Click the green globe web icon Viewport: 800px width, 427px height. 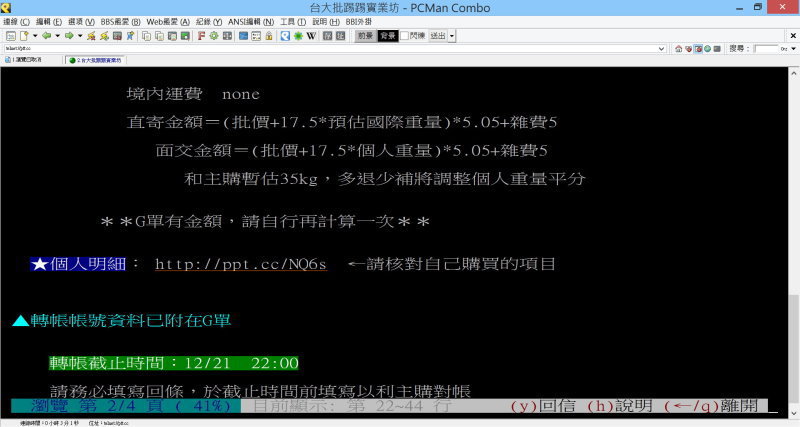pyautogui.click(x=707, y=48)
